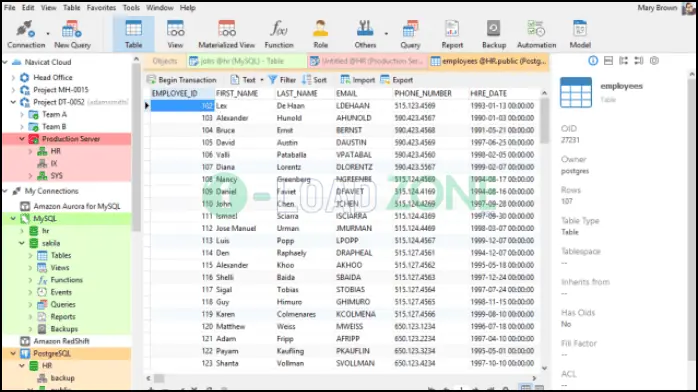Open the Connection tool
The height and width of the screenshot is (392, 698).
tap(26, 34)
